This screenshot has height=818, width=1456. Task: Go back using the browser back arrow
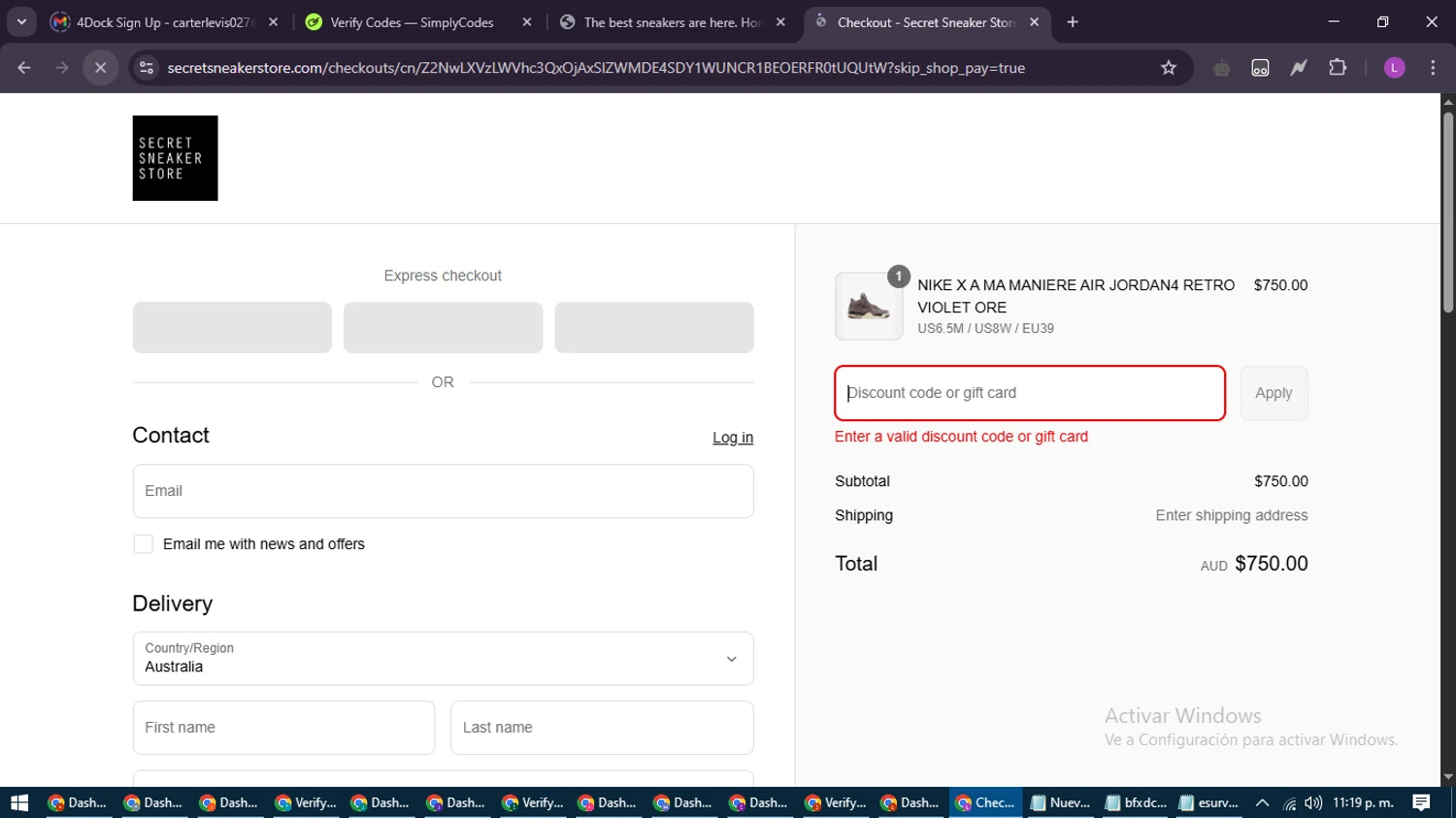24,68
